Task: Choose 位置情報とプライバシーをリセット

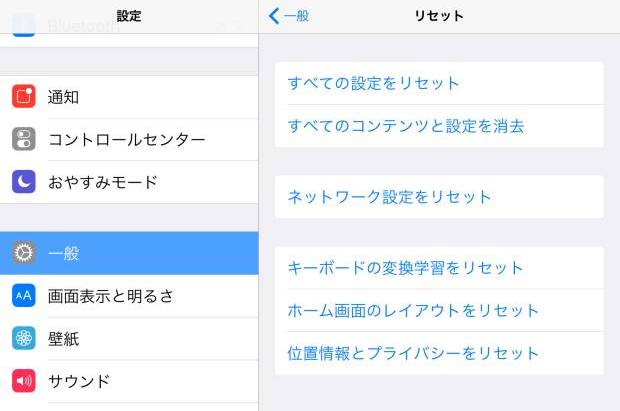Action: [x=439, y=353]
